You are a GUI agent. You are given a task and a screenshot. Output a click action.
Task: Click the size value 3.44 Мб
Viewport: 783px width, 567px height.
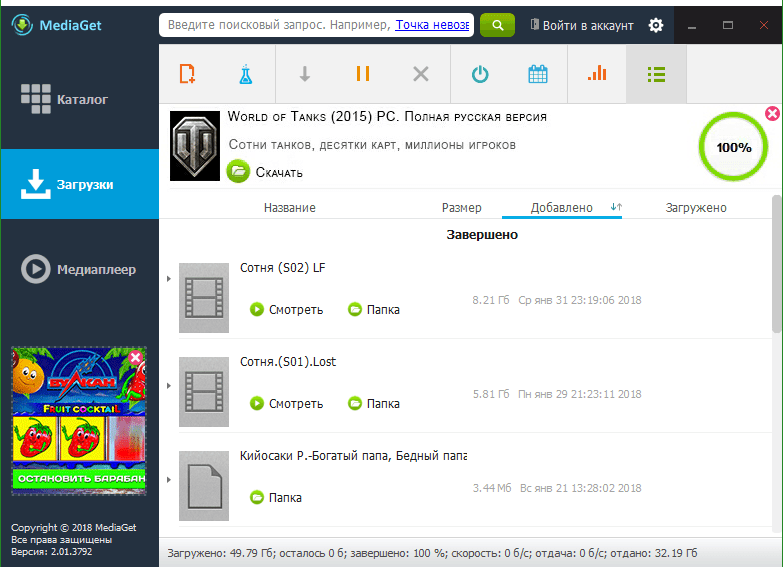[x=492, y=488]
